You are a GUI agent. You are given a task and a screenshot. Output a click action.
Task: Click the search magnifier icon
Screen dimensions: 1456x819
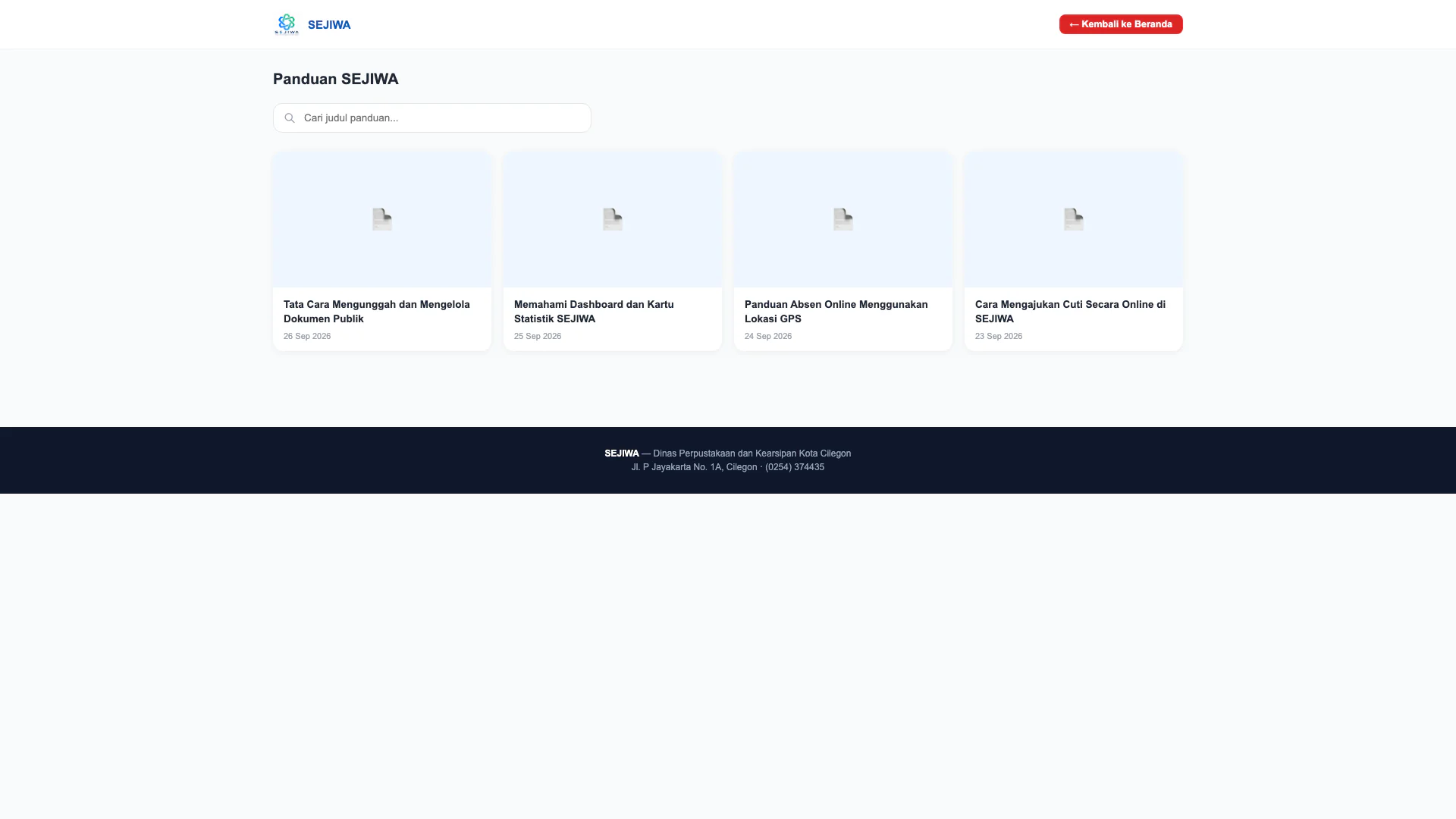coord(290,118)
